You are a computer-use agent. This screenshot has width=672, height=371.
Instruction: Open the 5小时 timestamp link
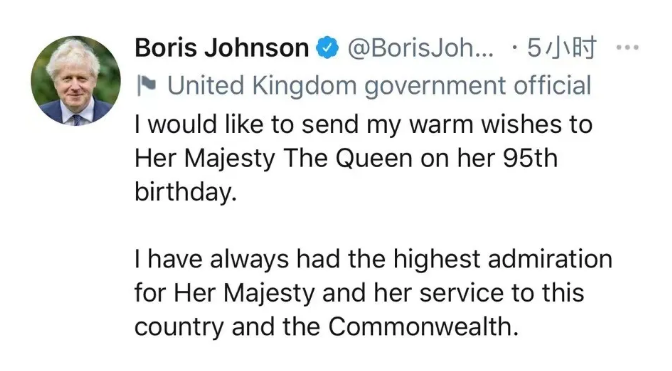(x=561, y=48)
